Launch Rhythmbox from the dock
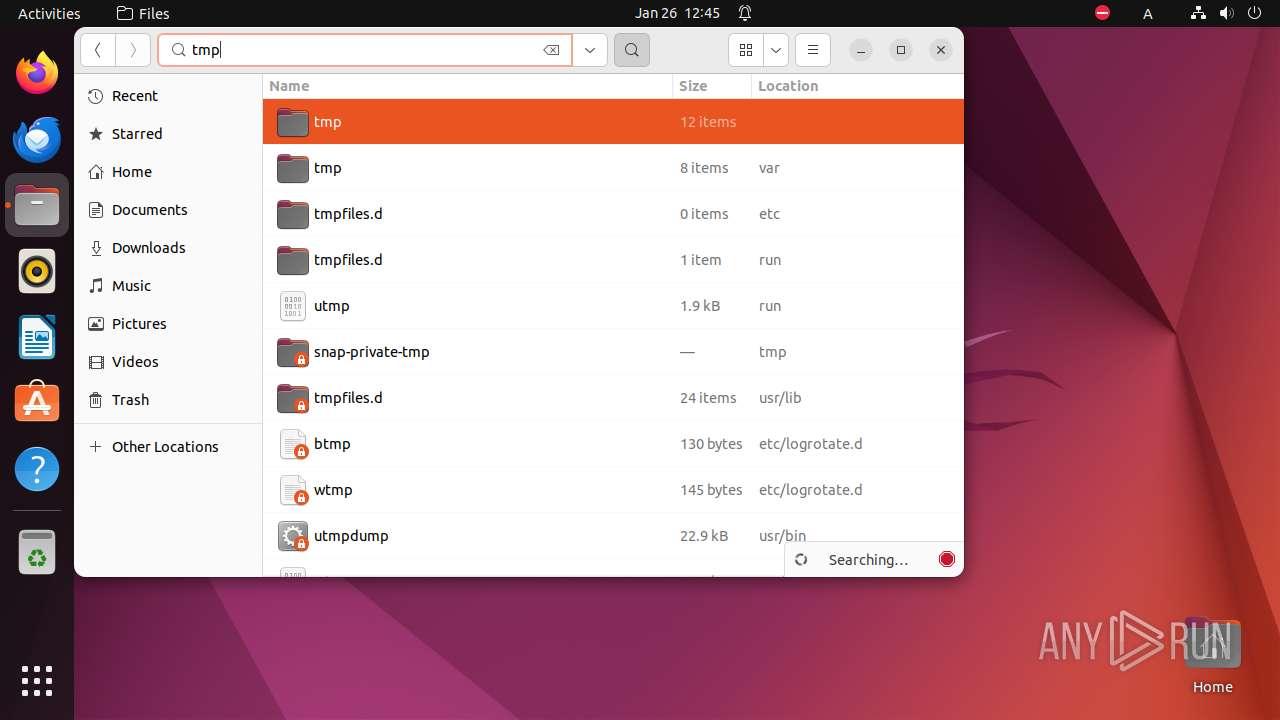Image resolution: width=1280 pixels, height=720 pixels. (37, 271)
